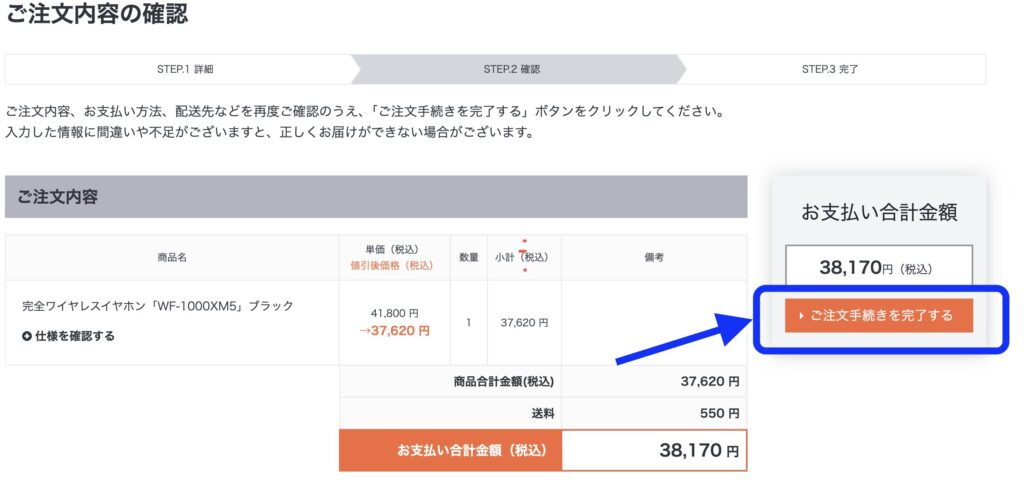Image resolution: width=1024 pixels, height=492 pixels.
Task: Click the ご注文内容 section header bar
Action: (x=375, y=197)
